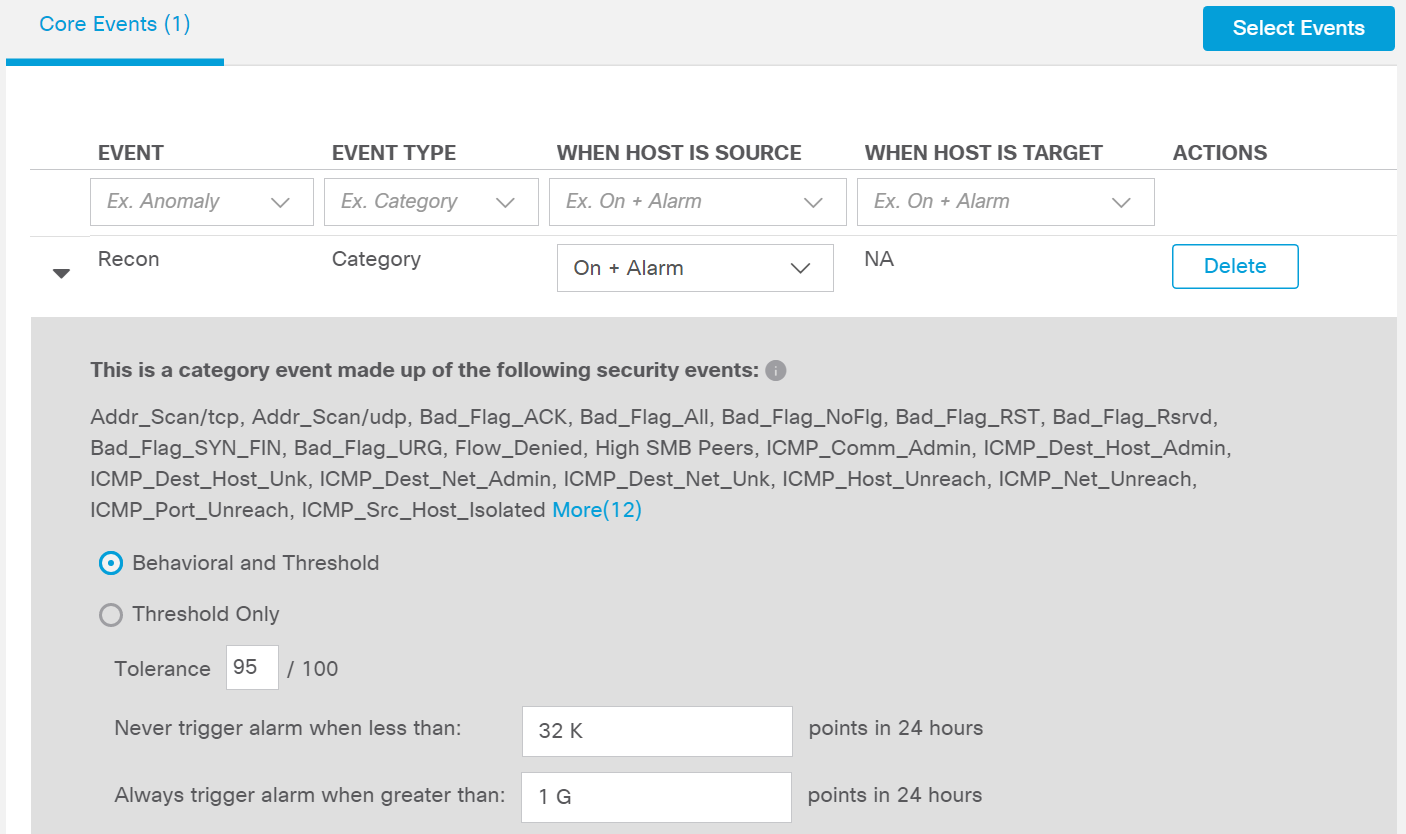Viewport: 1406px width, 834px height.
Task: Switch to Core Events (1) tab
Action: click(114, 24)
